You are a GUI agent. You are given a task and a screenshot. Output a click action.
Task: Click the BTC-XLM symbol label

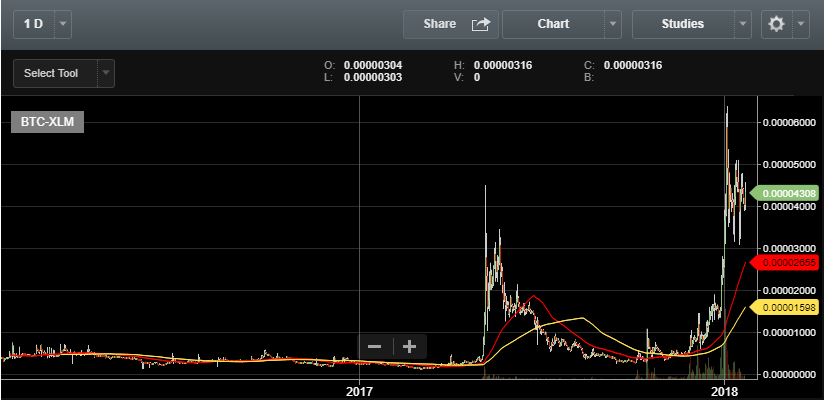coord(47,122)
